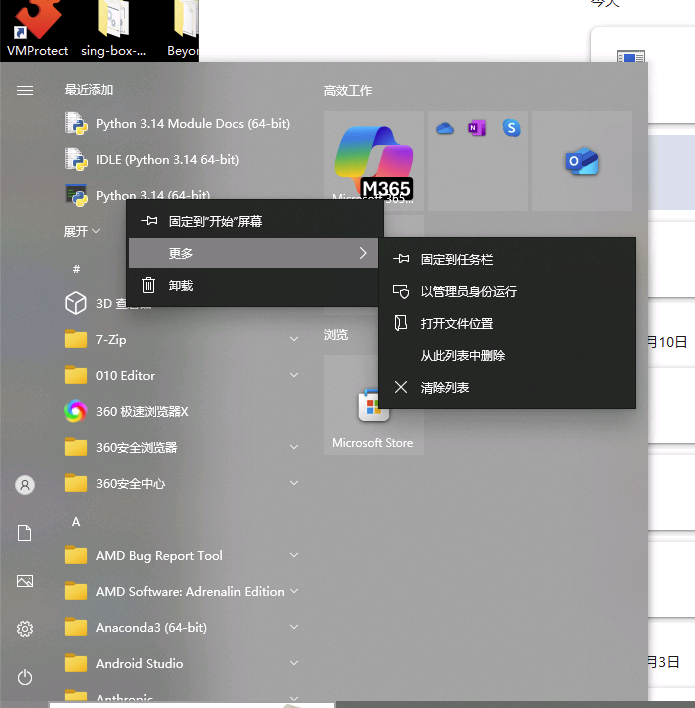Open 3D Viewer cube icon
Viewport: 695px width, 708px height.
point(76,303)
